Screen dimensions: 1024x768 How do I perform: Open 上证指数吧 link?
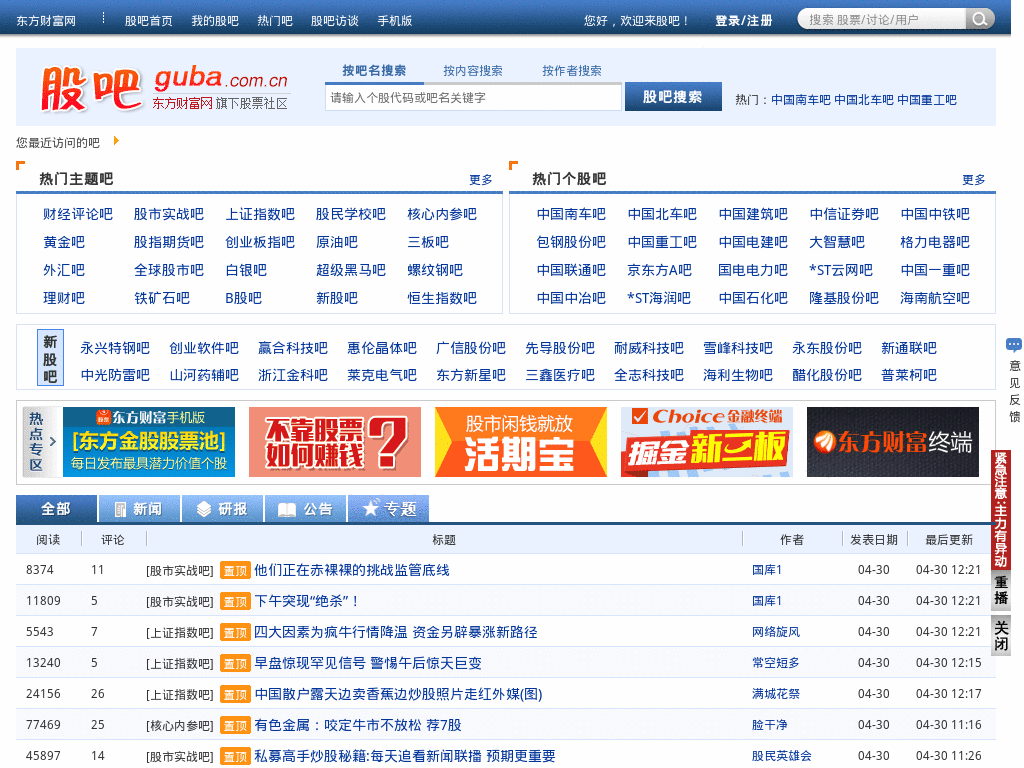260,214
